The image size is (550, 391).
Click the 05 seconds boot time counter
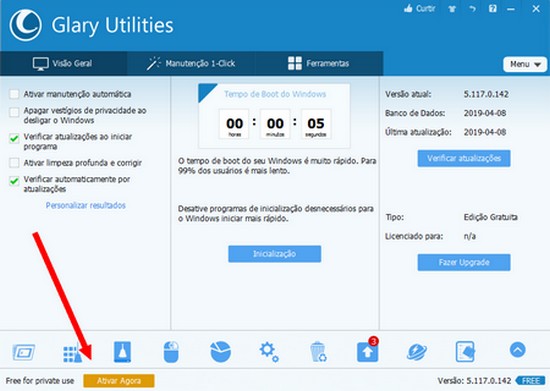coord(316,124)
